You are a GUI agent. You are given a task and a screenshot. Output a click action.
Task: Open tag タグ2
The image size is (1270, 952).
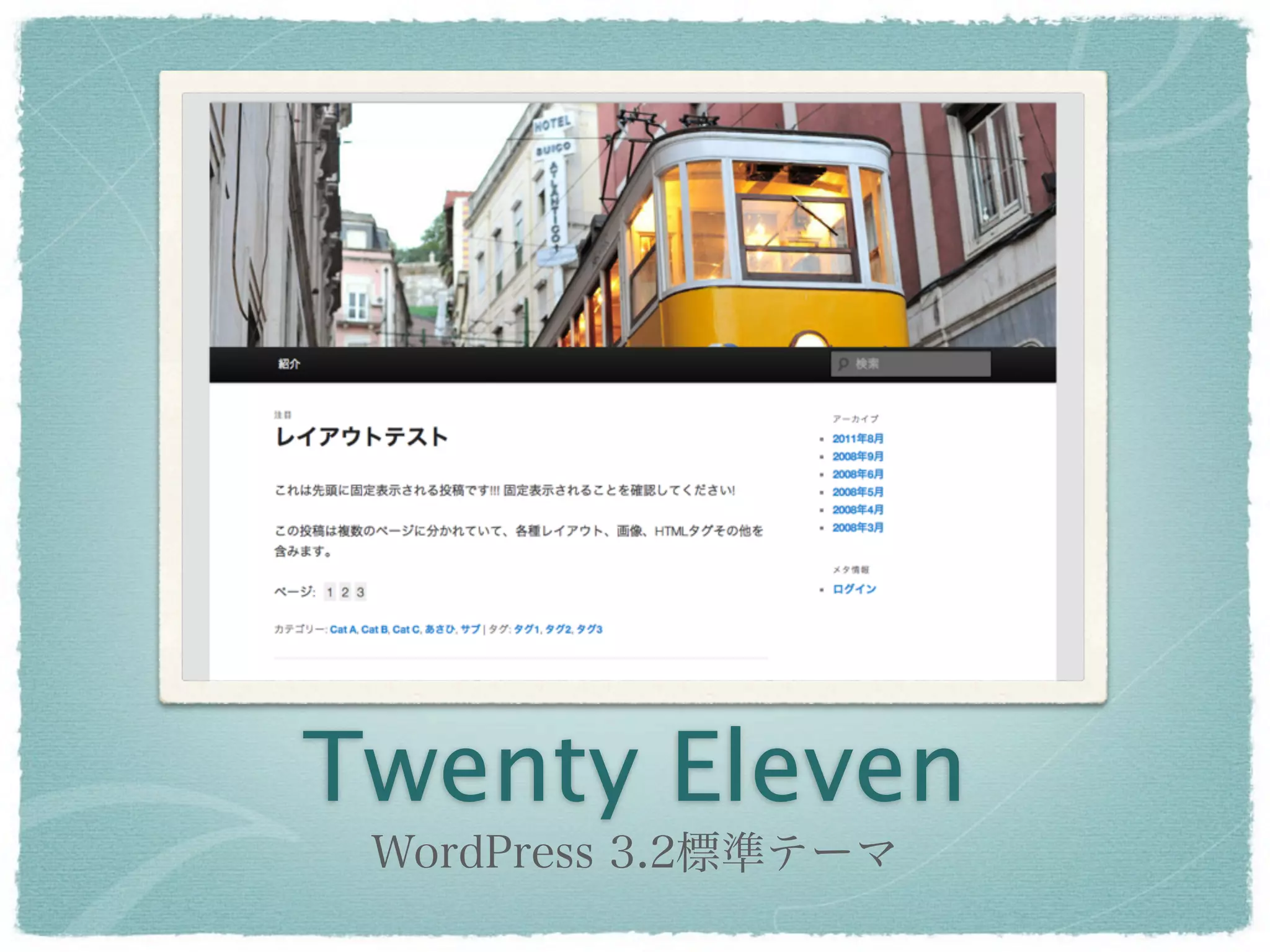click(x=557, y=629)
